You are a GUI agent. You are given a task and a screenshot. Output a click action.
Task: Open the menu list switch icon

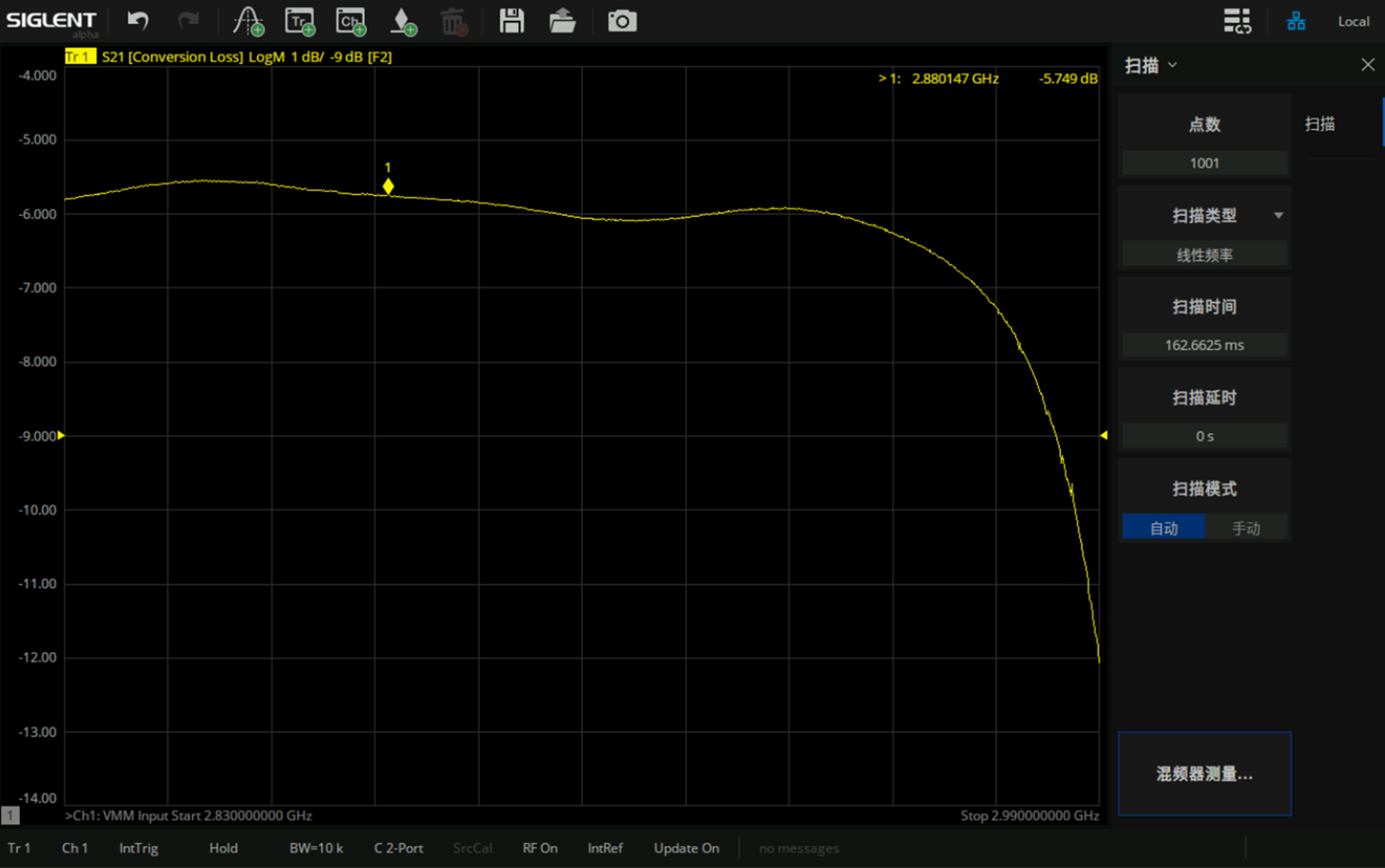tap(1237, 21)
